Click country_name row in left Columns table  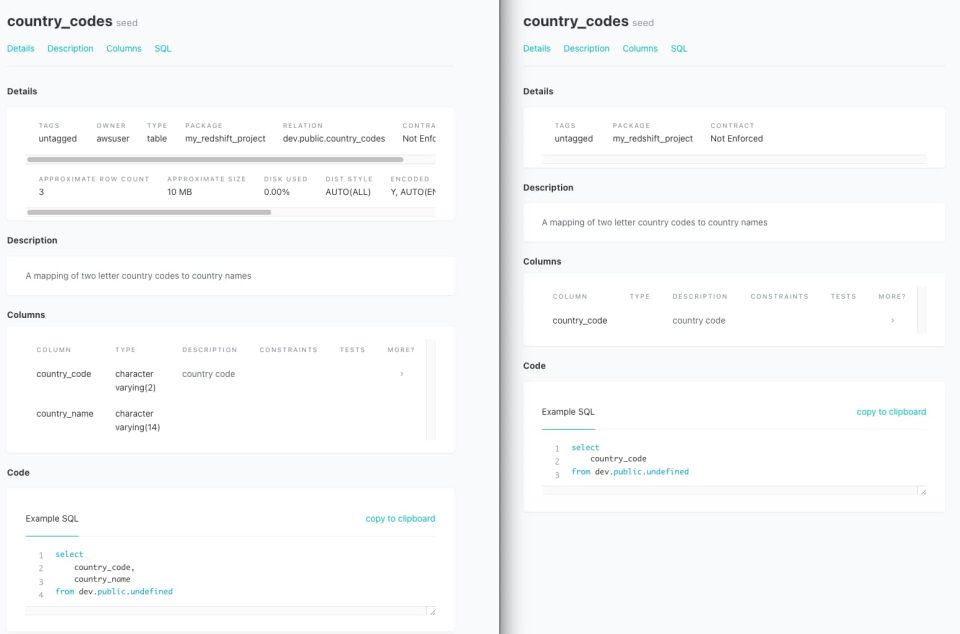coord(65,414)
